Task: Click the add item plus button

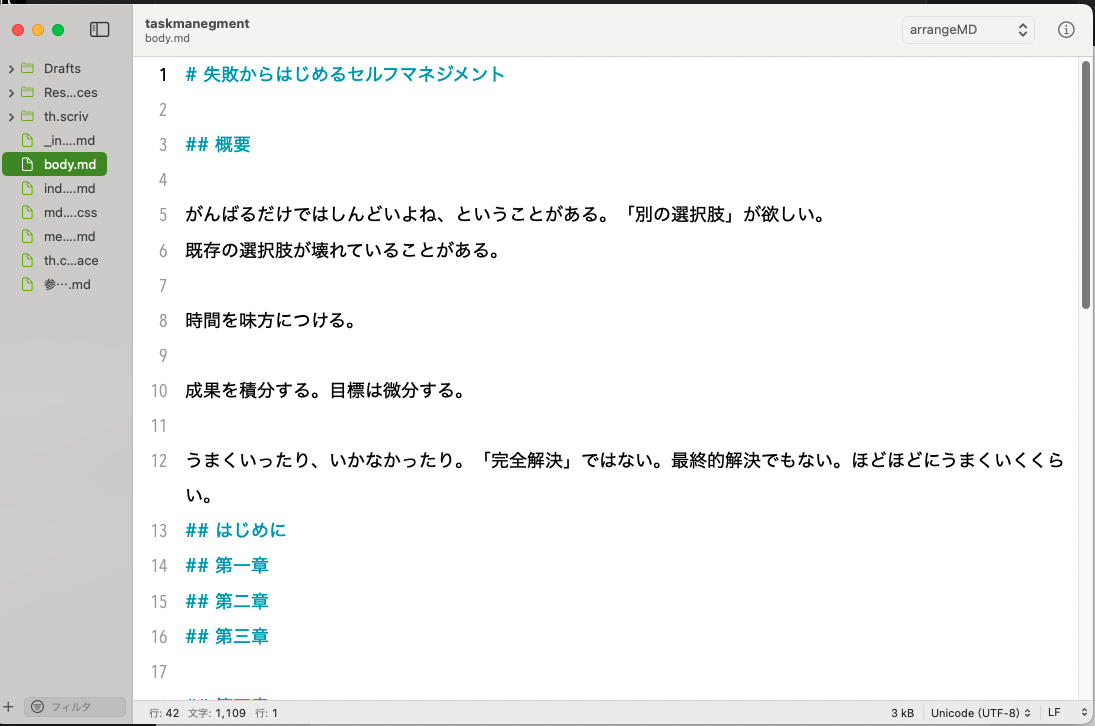Action: tap(8, 706)
